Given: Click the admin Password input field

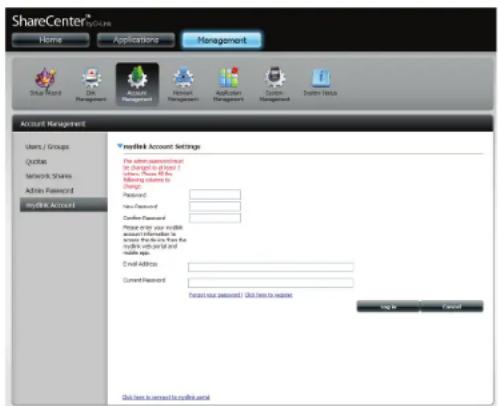Looking at the screenshot, I should [x=215, y=195].
